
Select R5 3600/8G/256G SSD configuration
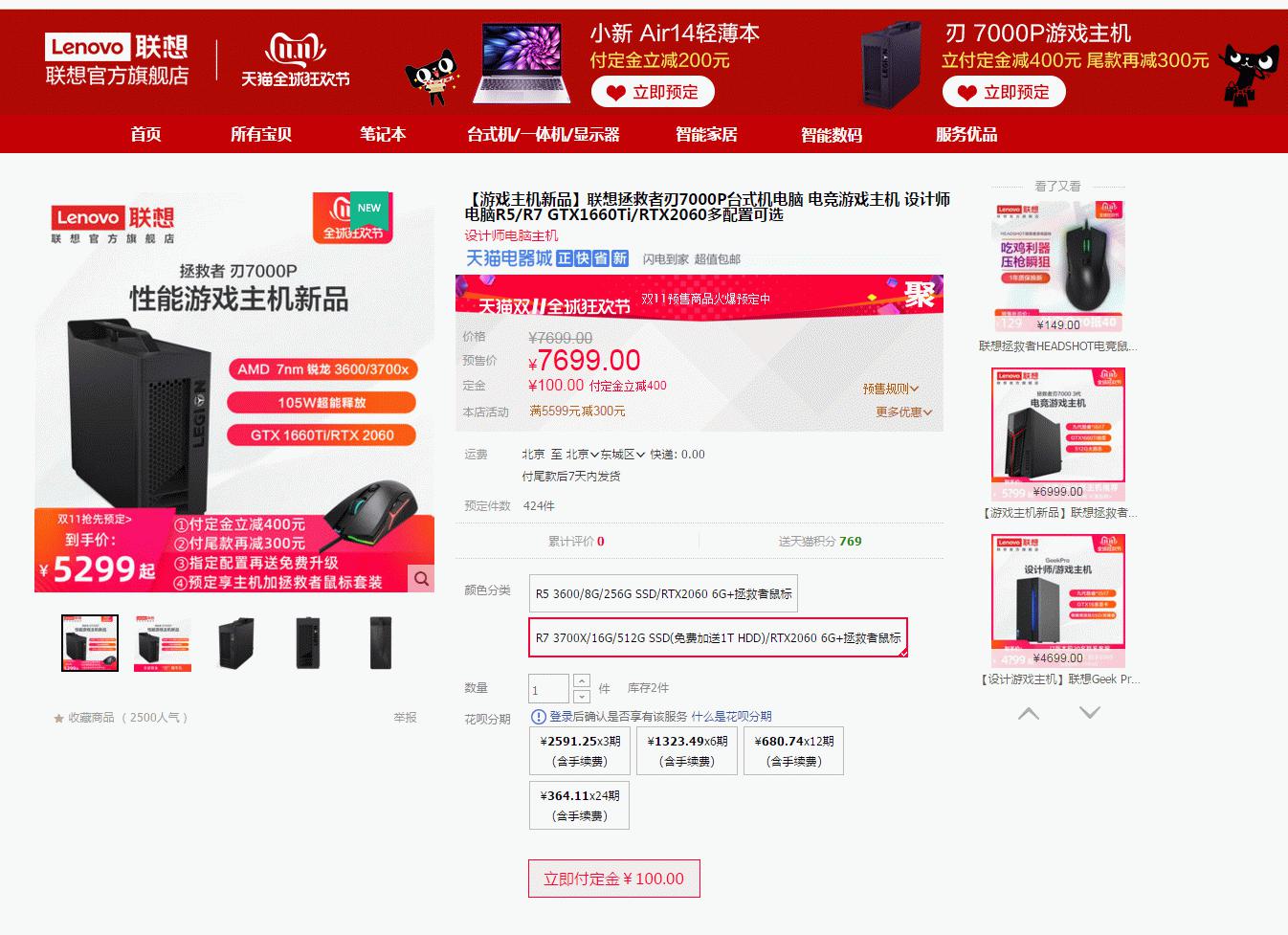tap(663, 593)
